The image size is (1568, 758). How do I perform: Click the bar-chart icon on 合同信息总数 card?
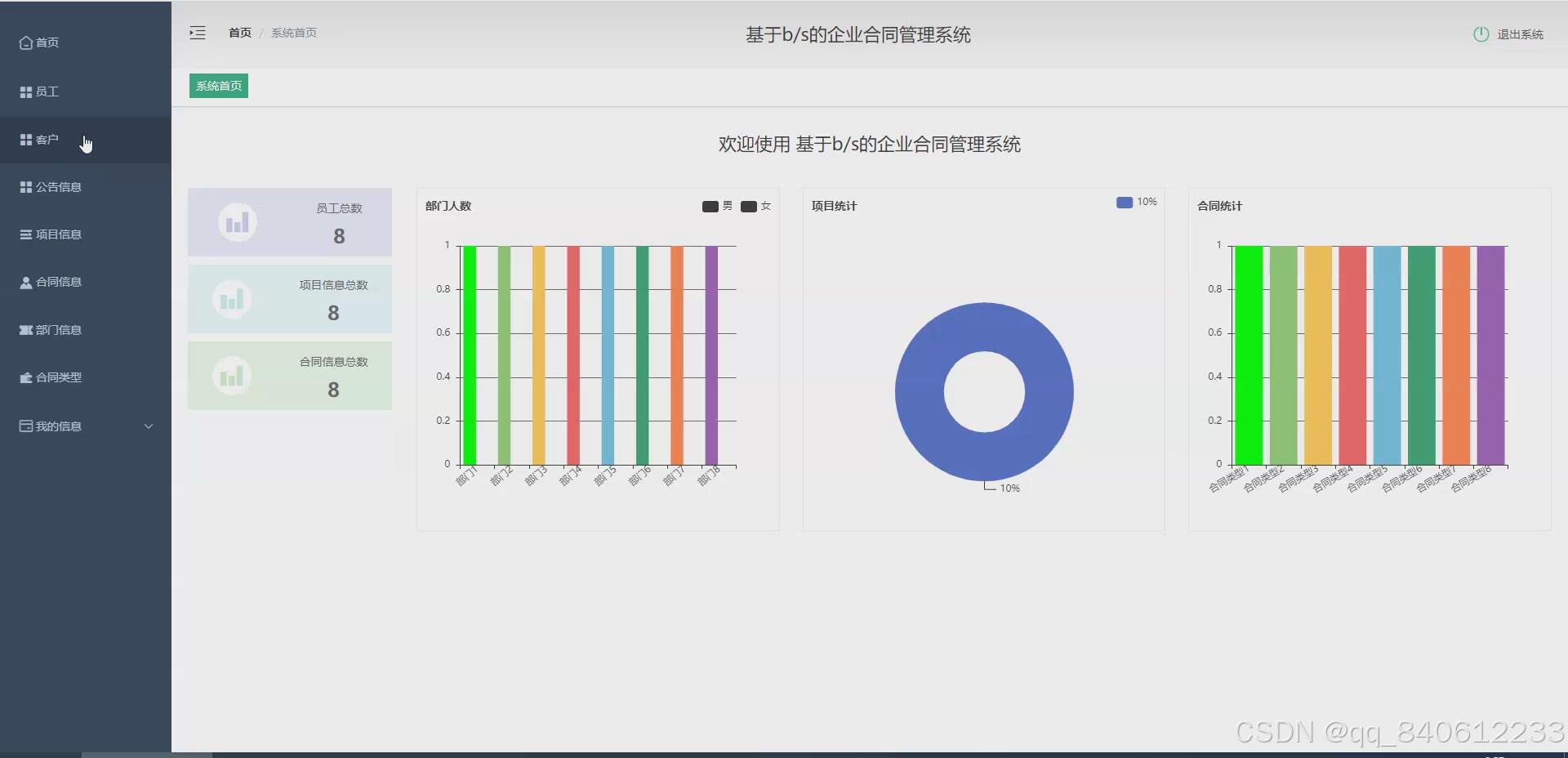coord(231,375)
